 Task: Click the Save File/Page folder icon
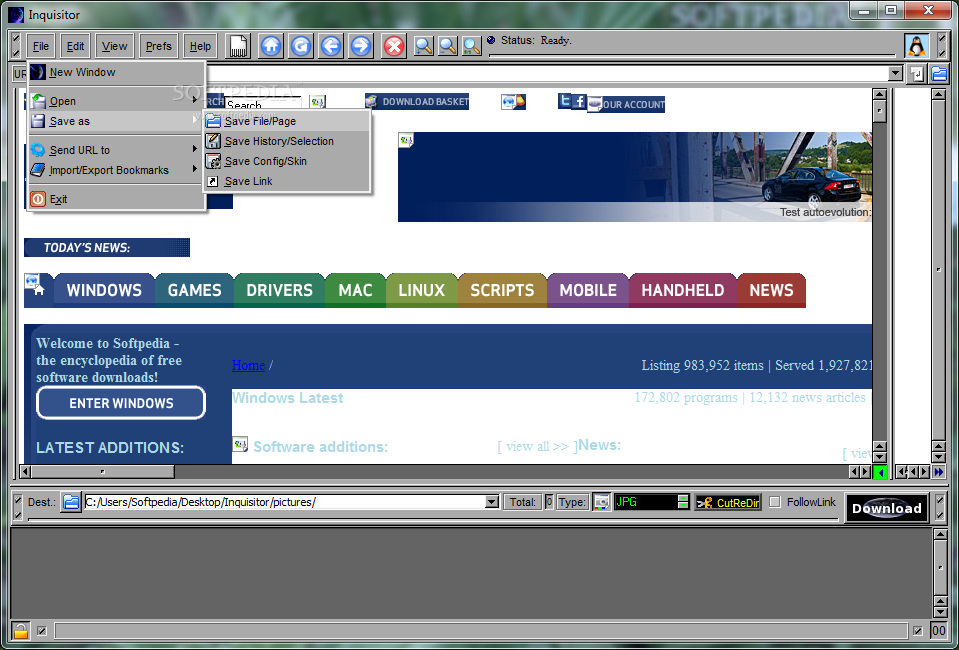tap(213, 121)
